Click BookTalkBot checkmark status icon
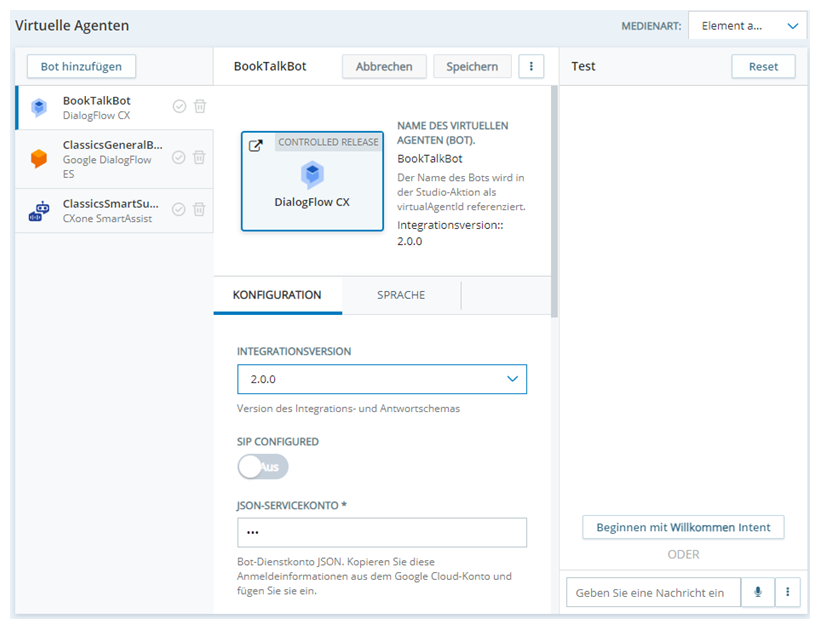817x631 pixels. coord(179,106)
